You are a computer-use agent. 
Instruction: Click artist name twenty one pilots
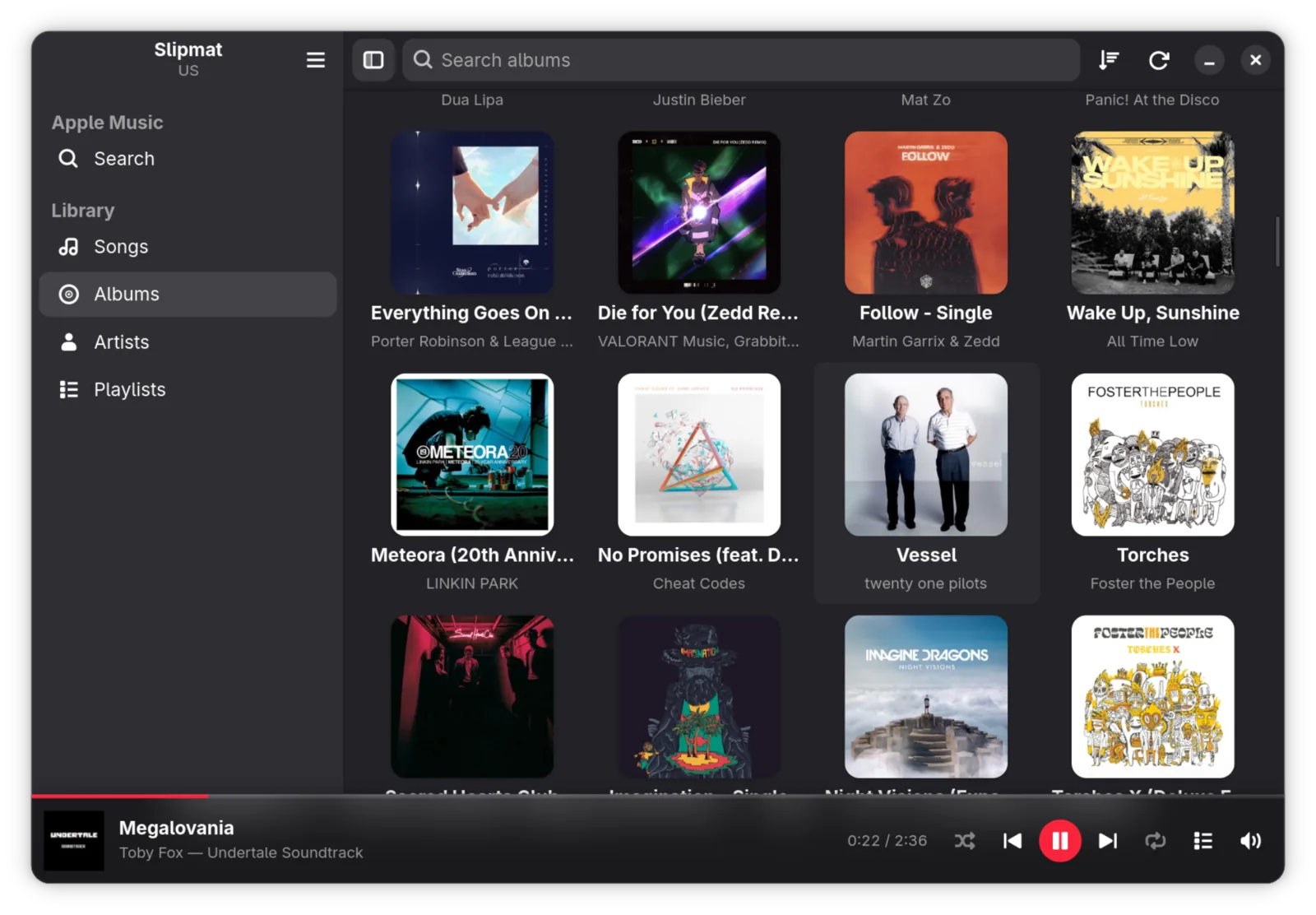[x=926, y=583]
